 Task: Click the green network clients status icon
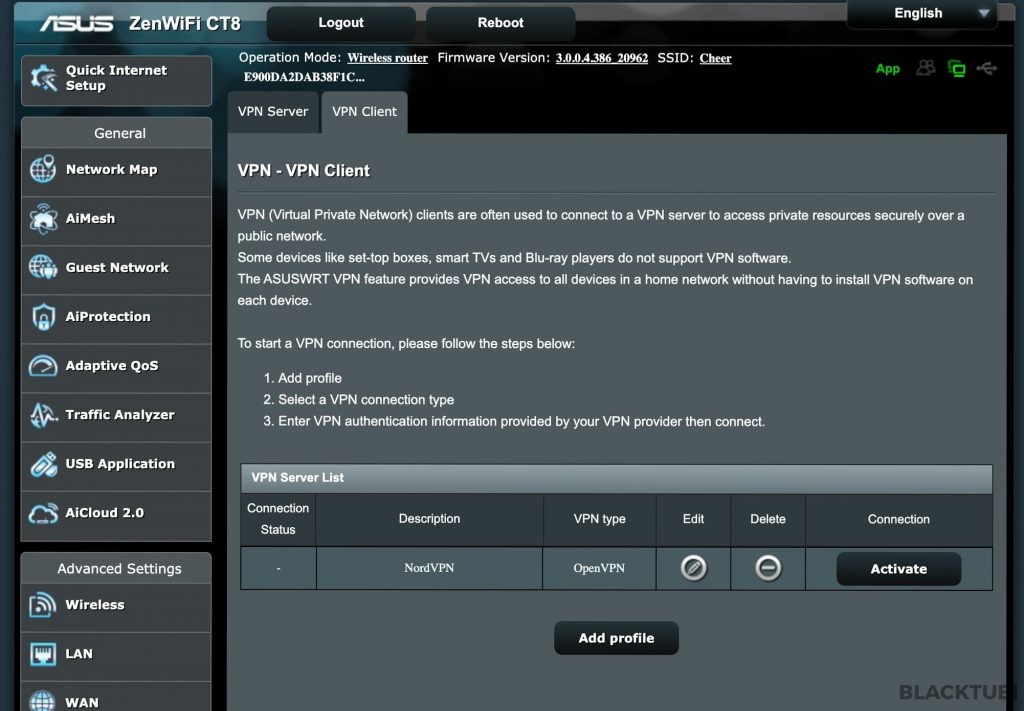click(956, 69)
